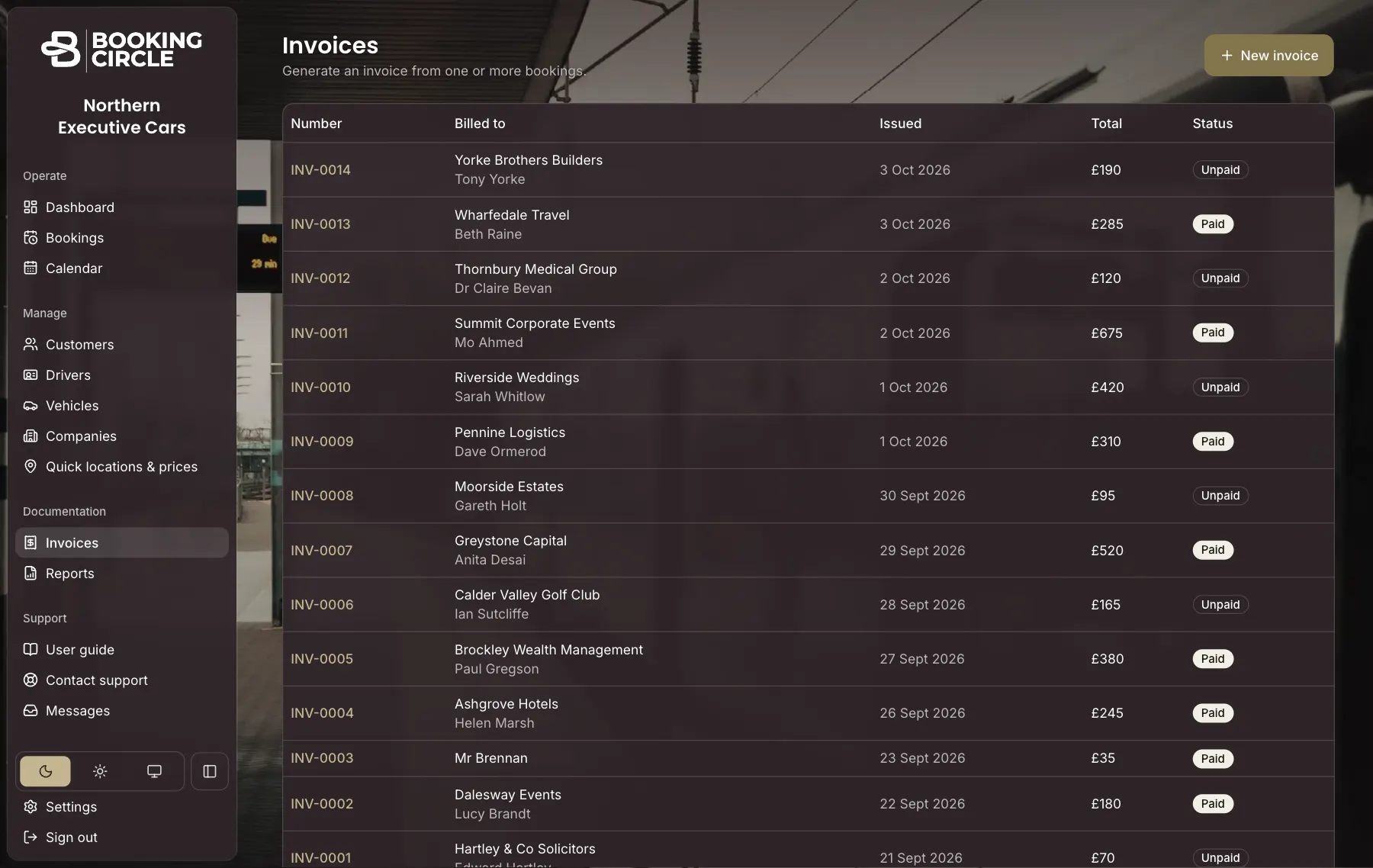Select Thornbury Medical Group billed-to cell
The height and width of the screenshot is (868, 1373).
535,278
